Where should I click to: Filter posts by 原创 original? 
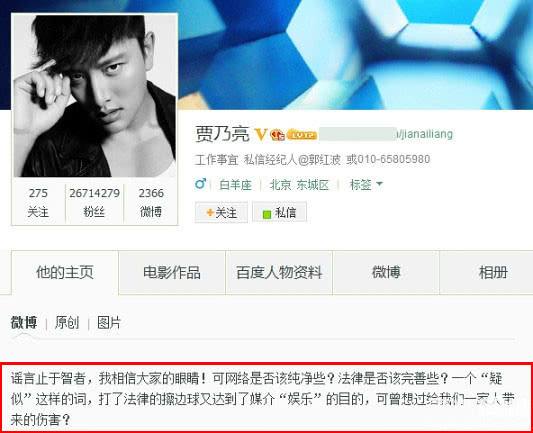pos(67,323)
